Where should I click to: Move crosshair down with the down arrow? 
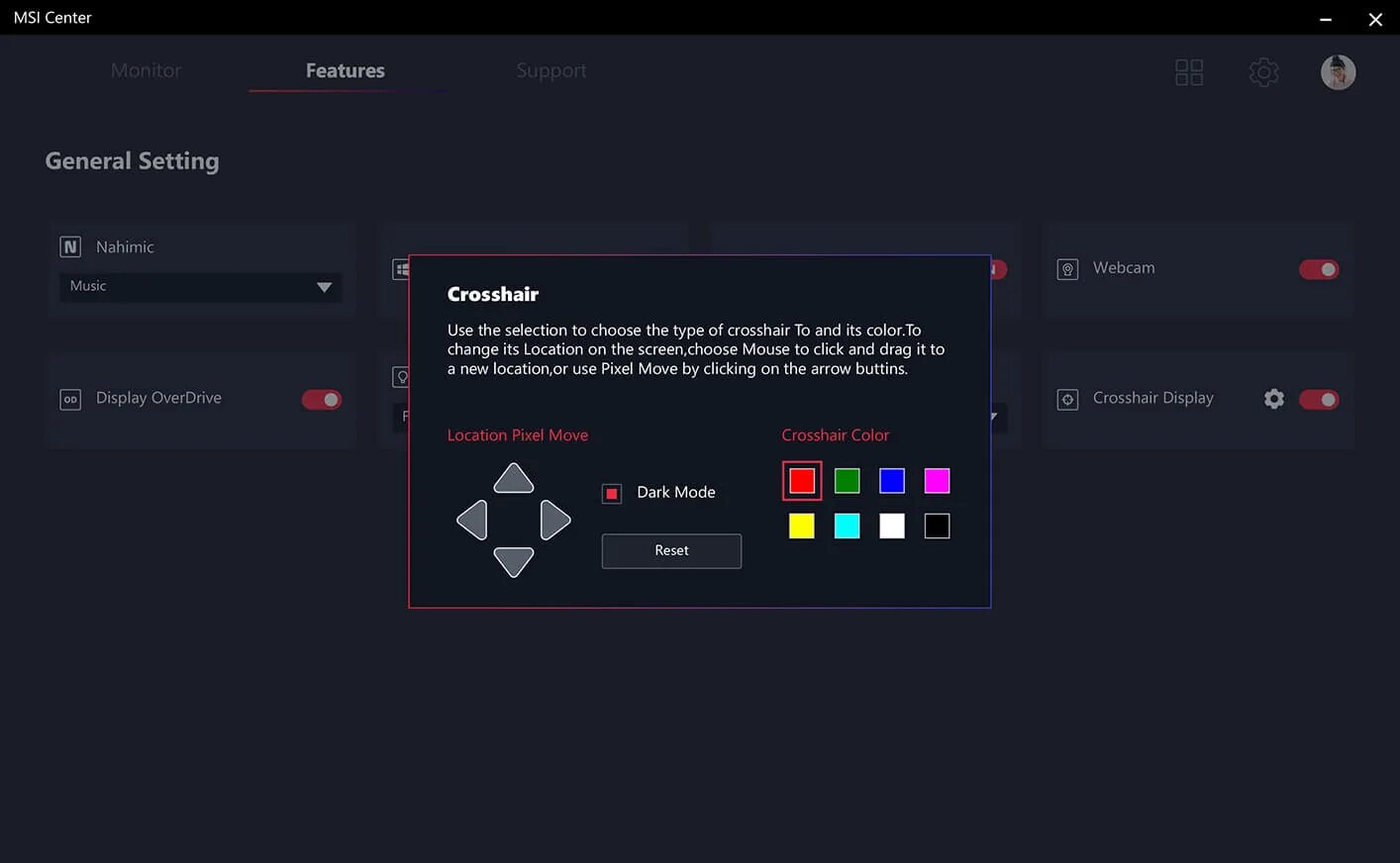pos(514,562)
